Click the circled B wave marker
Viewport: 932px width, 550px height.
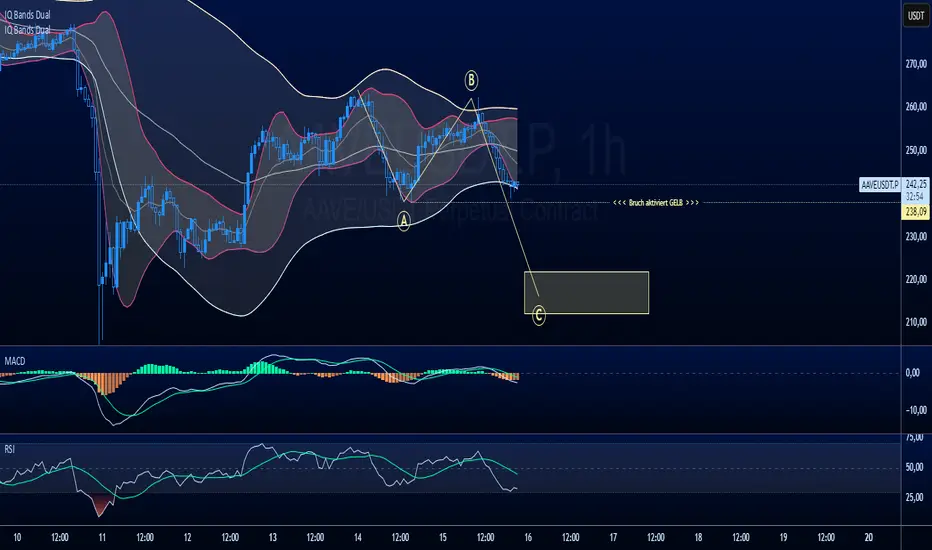coord(471,79)
